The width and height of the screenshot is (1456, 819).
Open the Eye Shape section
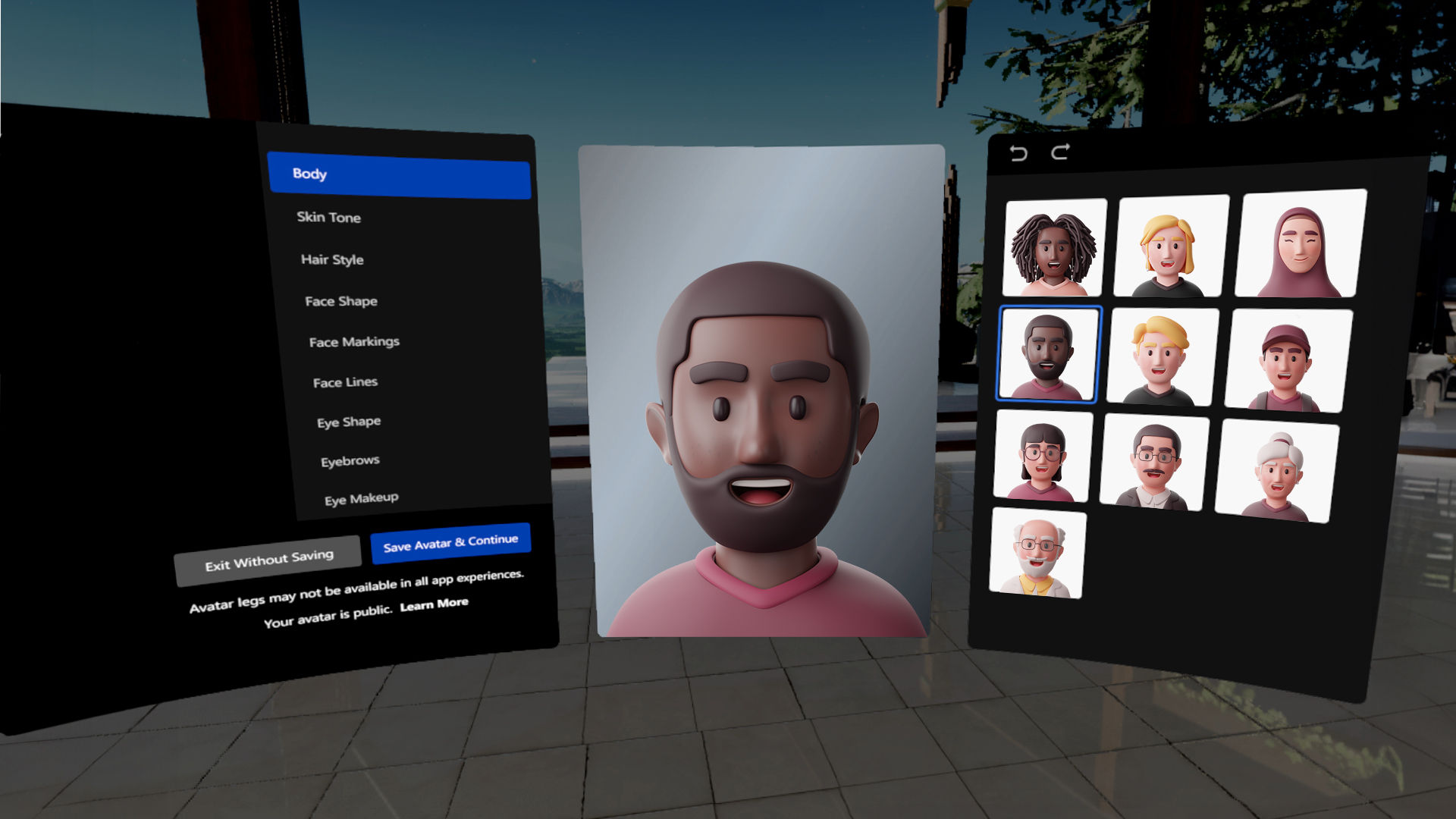click(350, 421)
